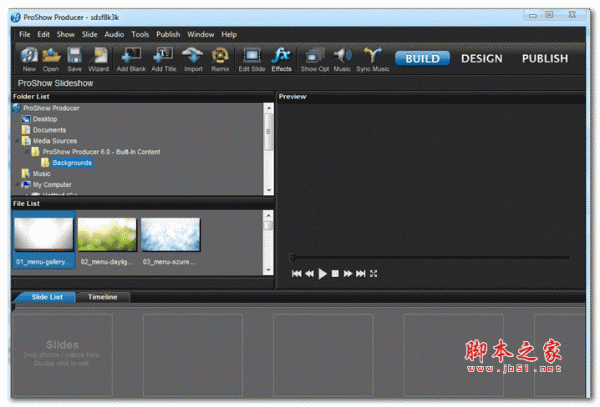This screenshot has width=600, height=407.
Task: Click the File List scroll up arrow
Action: [269, 215]
